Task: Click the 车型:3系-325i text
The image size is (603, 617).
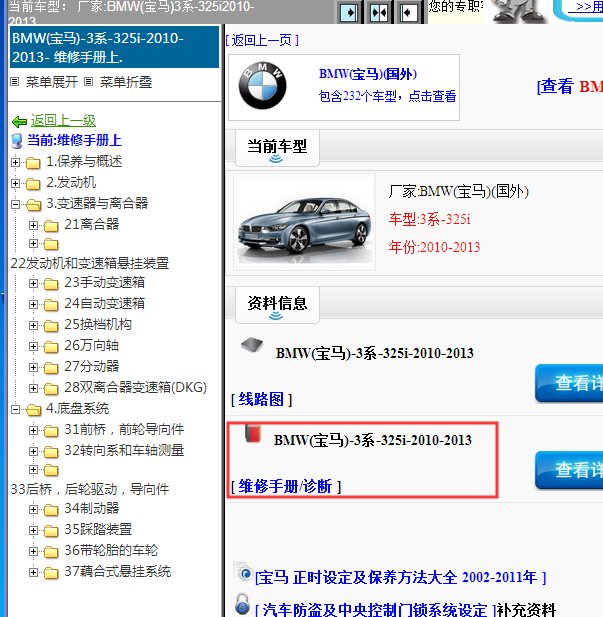Action: (429, 219)
